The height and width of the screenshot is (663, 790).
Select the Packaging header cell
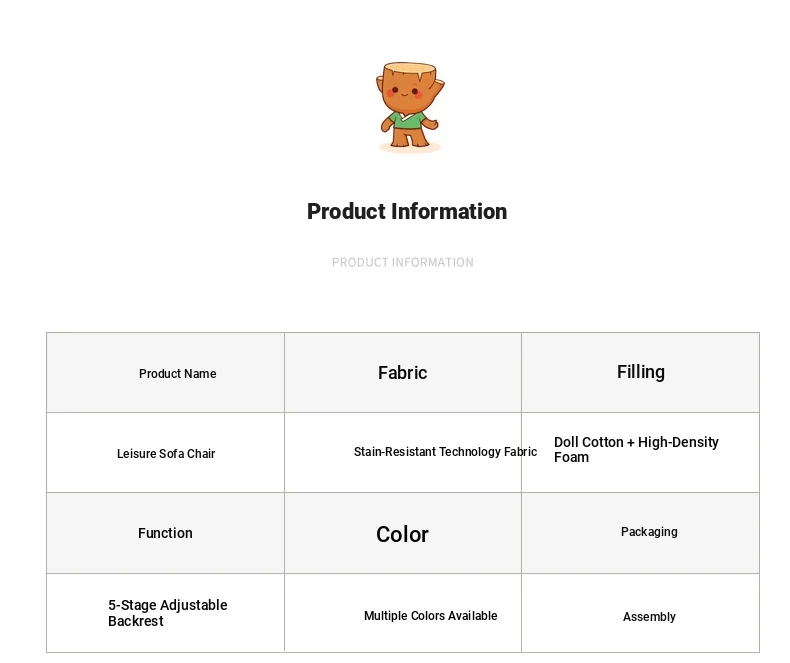click(649, 532)
